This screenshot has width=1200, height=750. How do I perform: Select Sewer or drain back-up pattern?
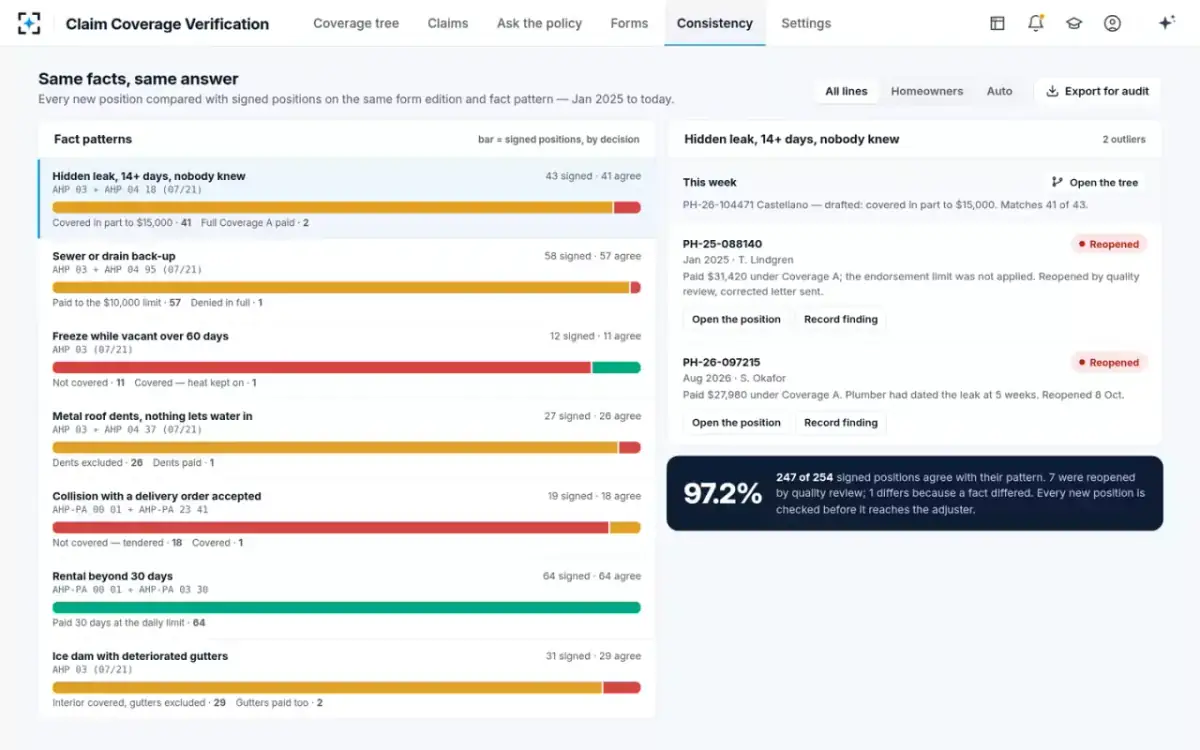pos(347,279)
